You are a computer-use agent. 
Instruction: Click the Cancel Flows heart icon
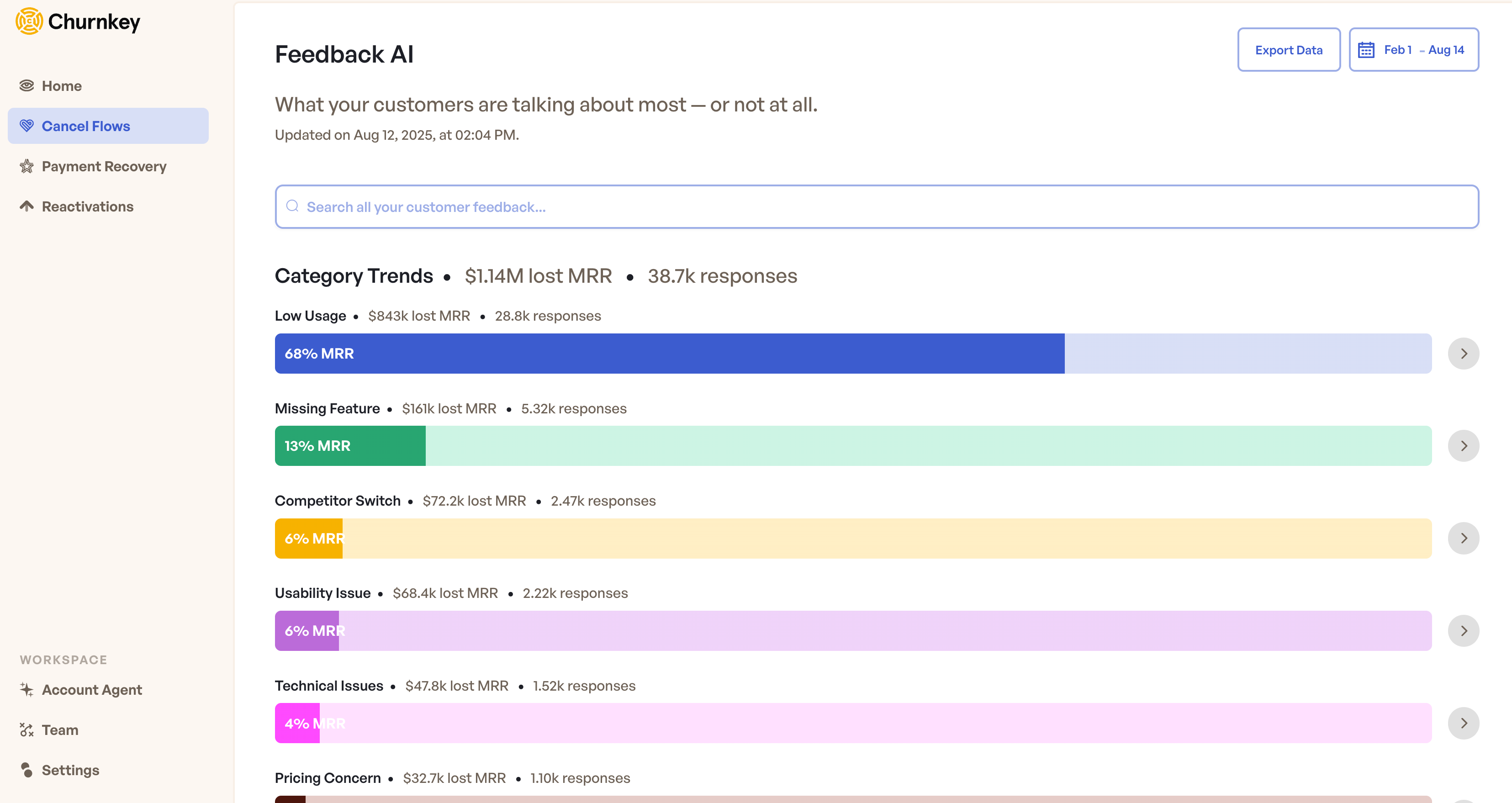point(26,126)
